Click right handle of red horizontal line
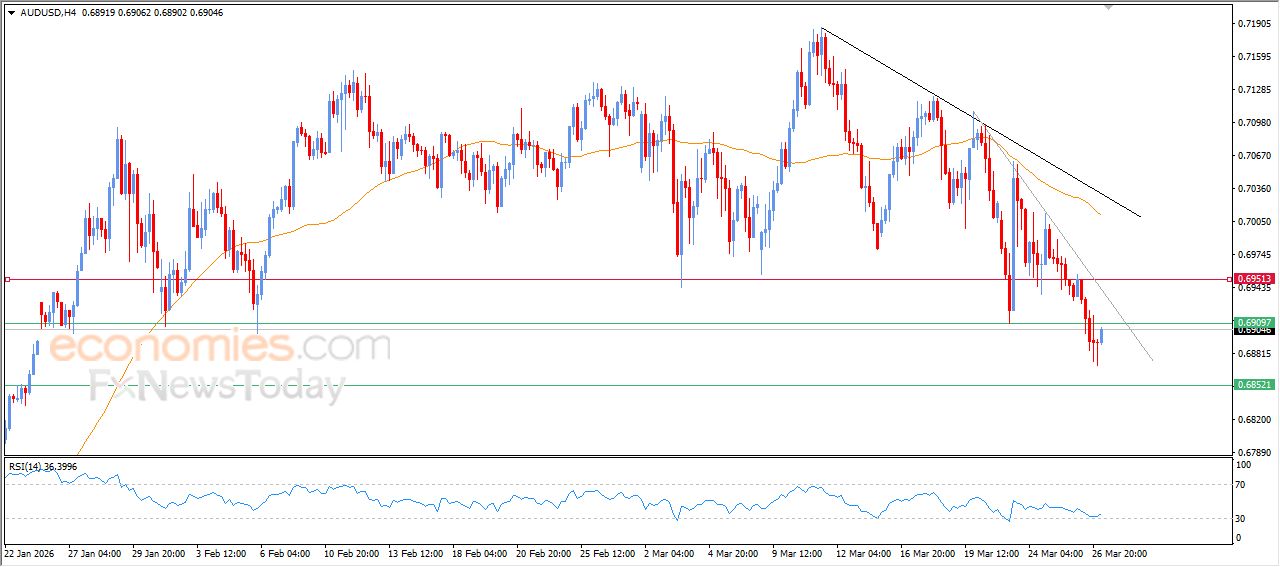Screen dimensions: 1280x567 [x=1230, y=280]
